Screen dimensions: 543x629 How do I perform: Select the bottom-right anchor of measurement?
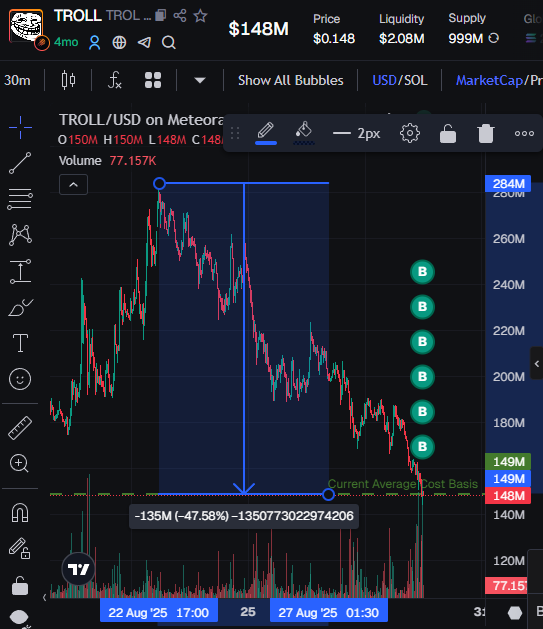pyautogui.click(x=328, y=494)
